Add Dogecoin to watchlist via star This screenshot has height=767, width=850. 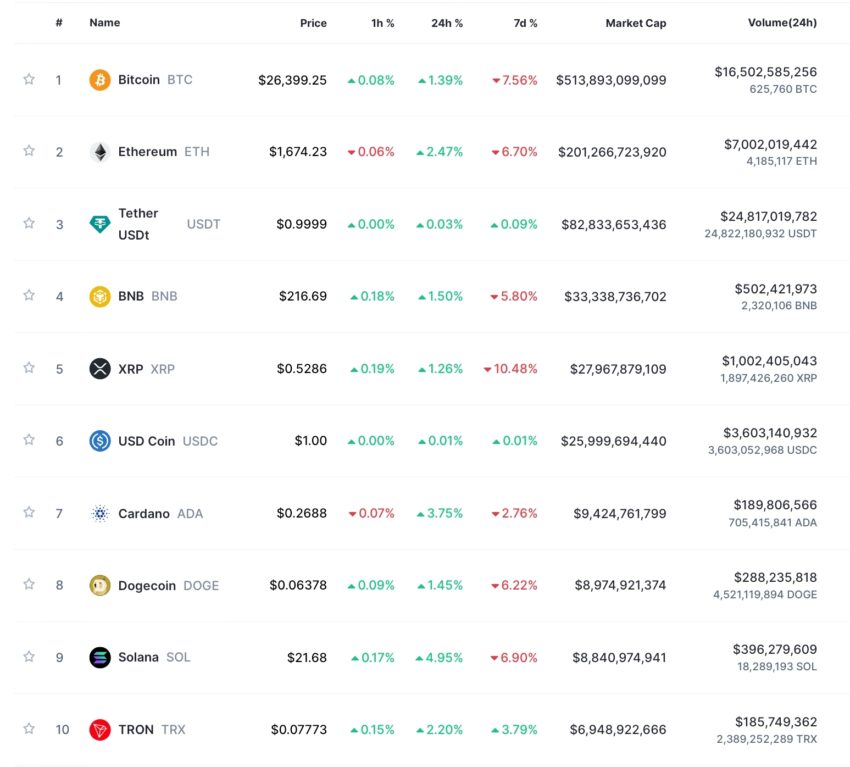29,584
